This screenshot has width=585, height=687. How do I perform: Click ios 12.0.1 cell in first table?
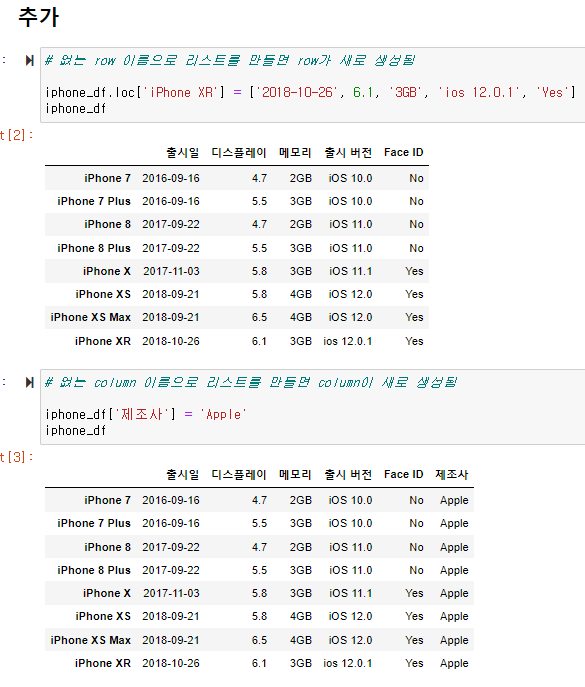pos(347,341)
